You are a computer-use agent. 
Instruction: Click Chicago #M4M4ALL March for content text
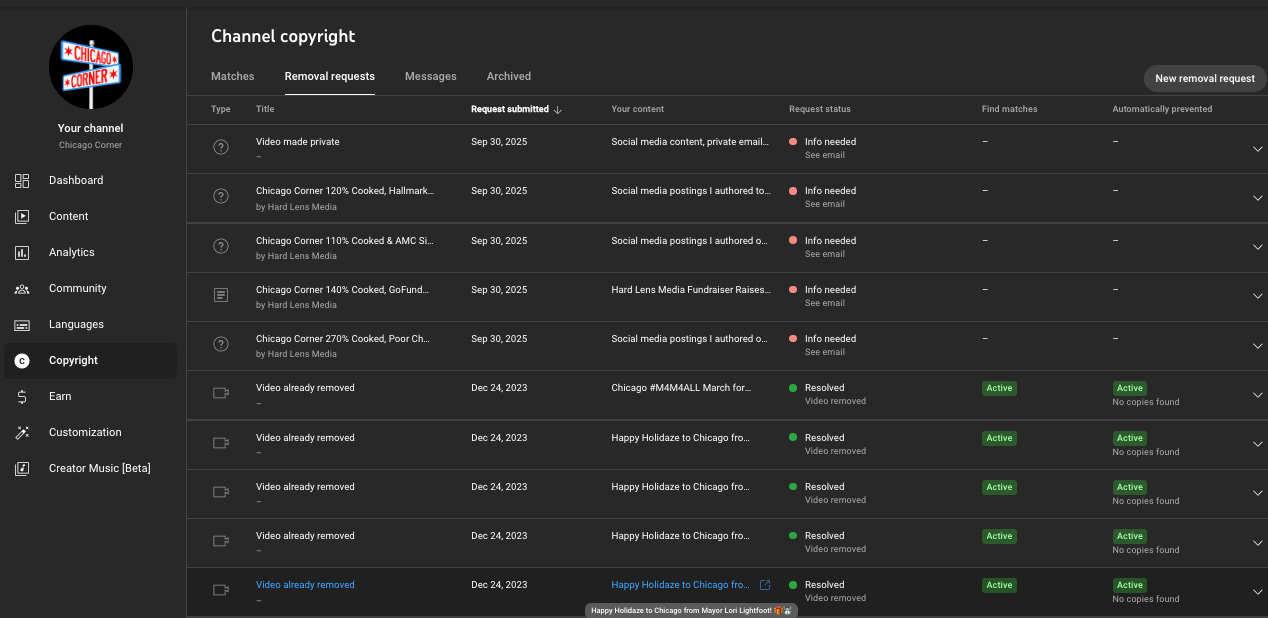click(681, 388)
